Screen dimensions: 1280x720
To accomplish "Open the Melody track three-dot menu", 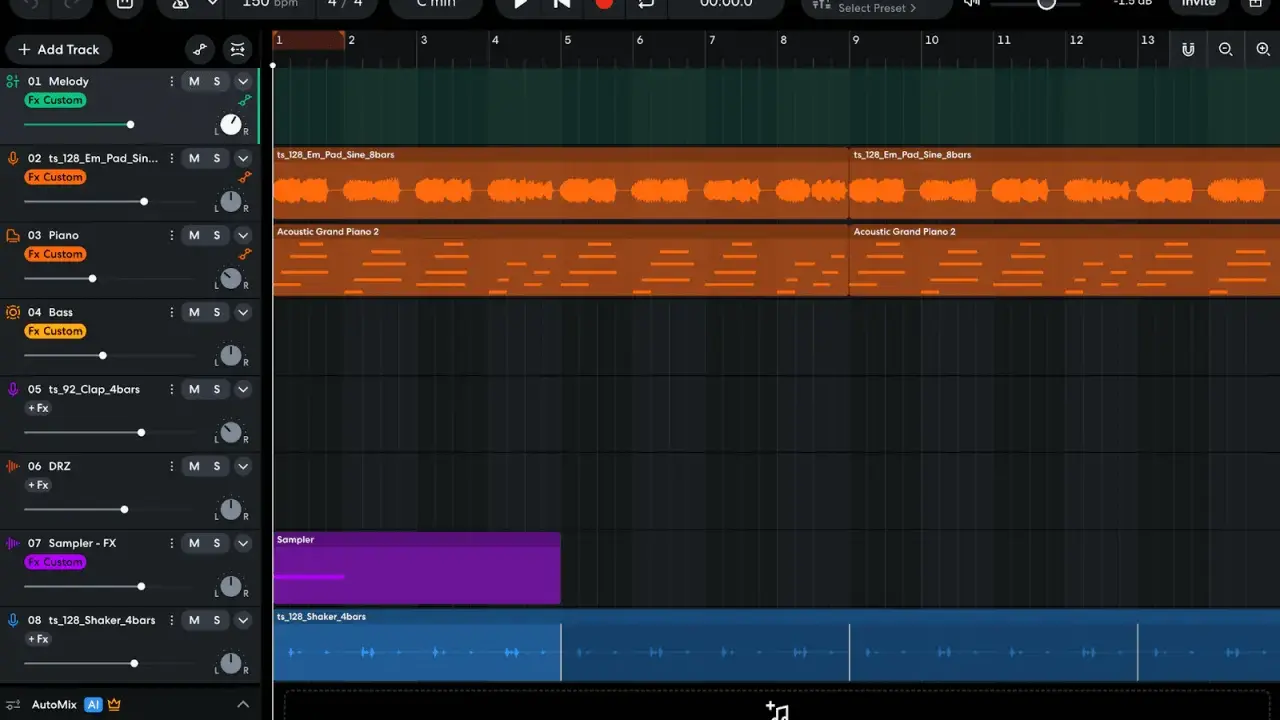I will tap(172, 81).
